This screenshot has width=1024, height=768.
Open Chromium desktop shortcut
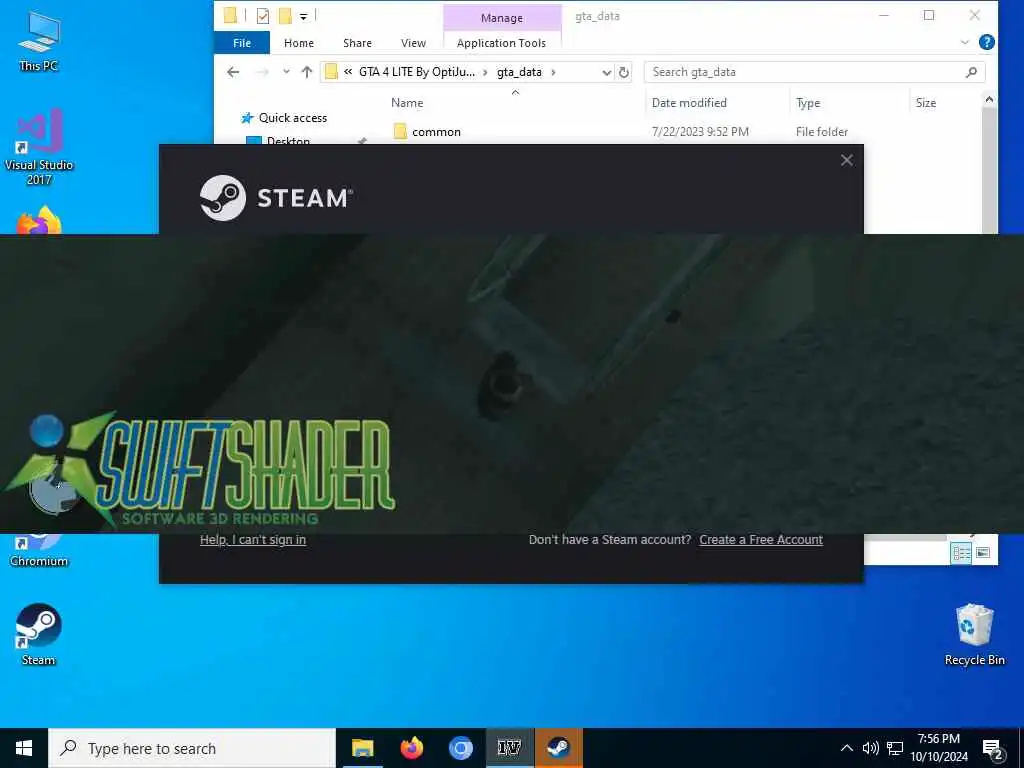coord(39,551)
